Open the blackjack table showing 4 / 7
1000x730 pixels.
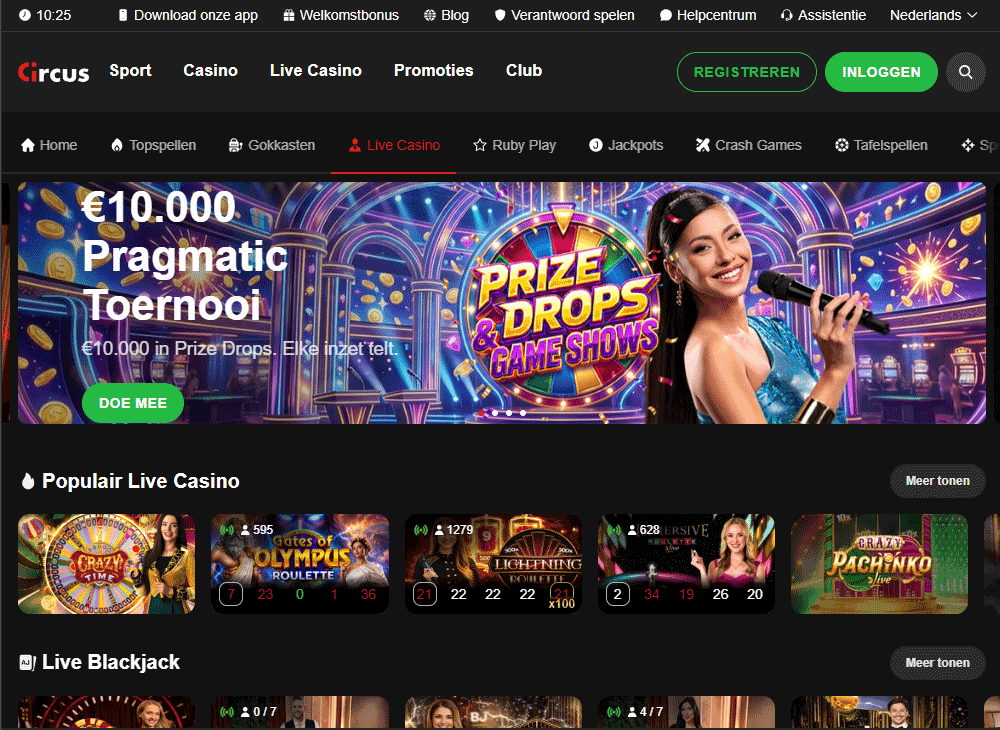686,712
